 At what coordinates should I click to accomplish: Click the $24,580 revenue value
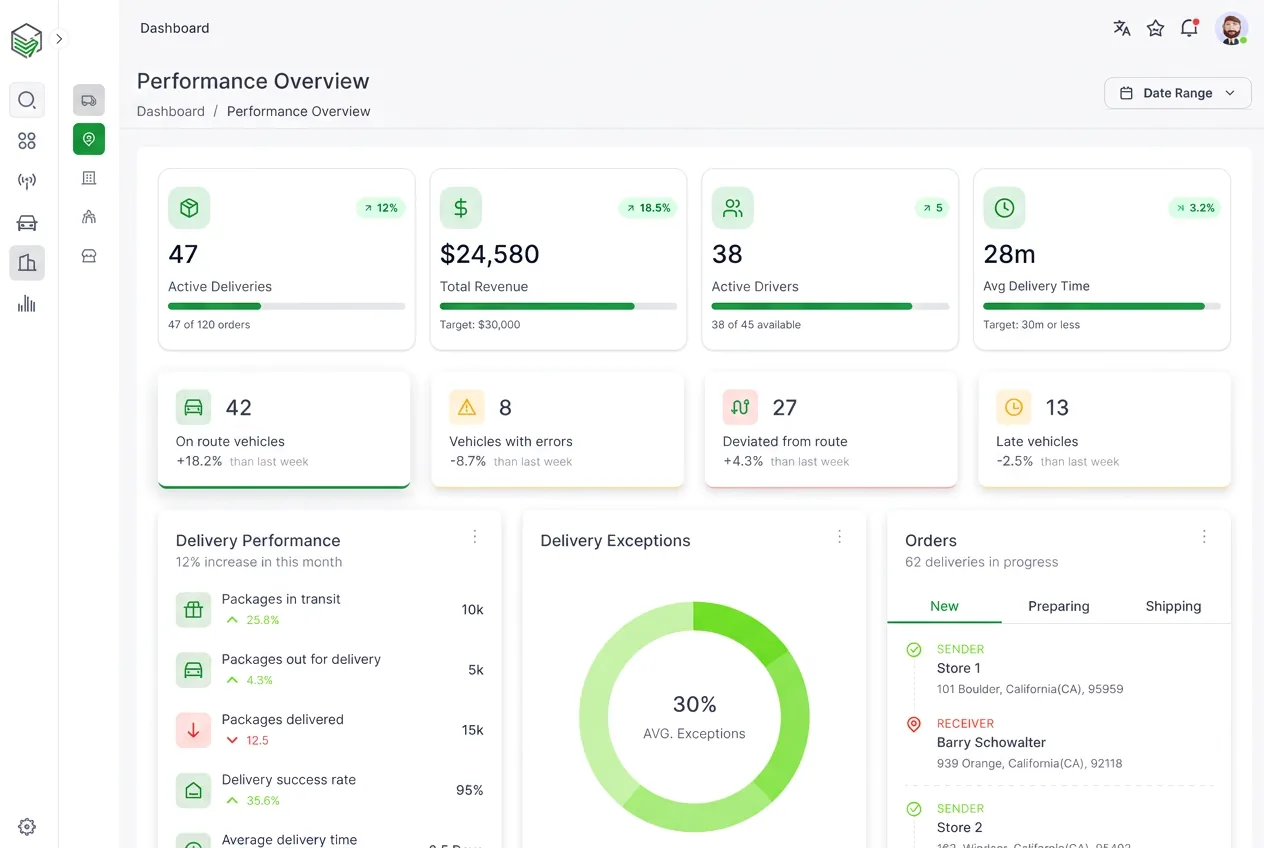[490, 254]
